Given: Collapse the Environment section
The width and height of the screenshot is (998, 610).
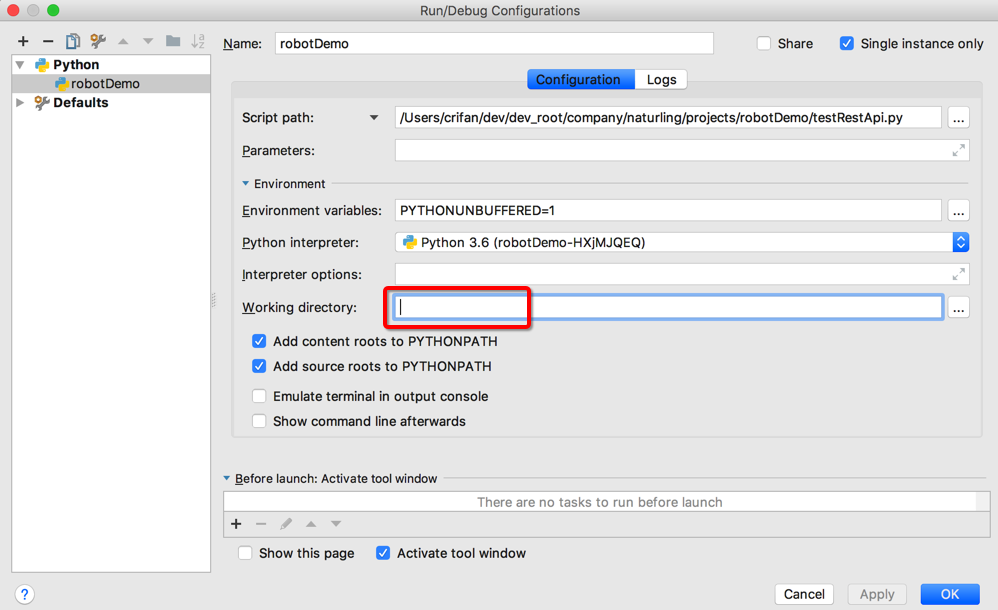Looking at the screenshot, I should tap(246, 183).
